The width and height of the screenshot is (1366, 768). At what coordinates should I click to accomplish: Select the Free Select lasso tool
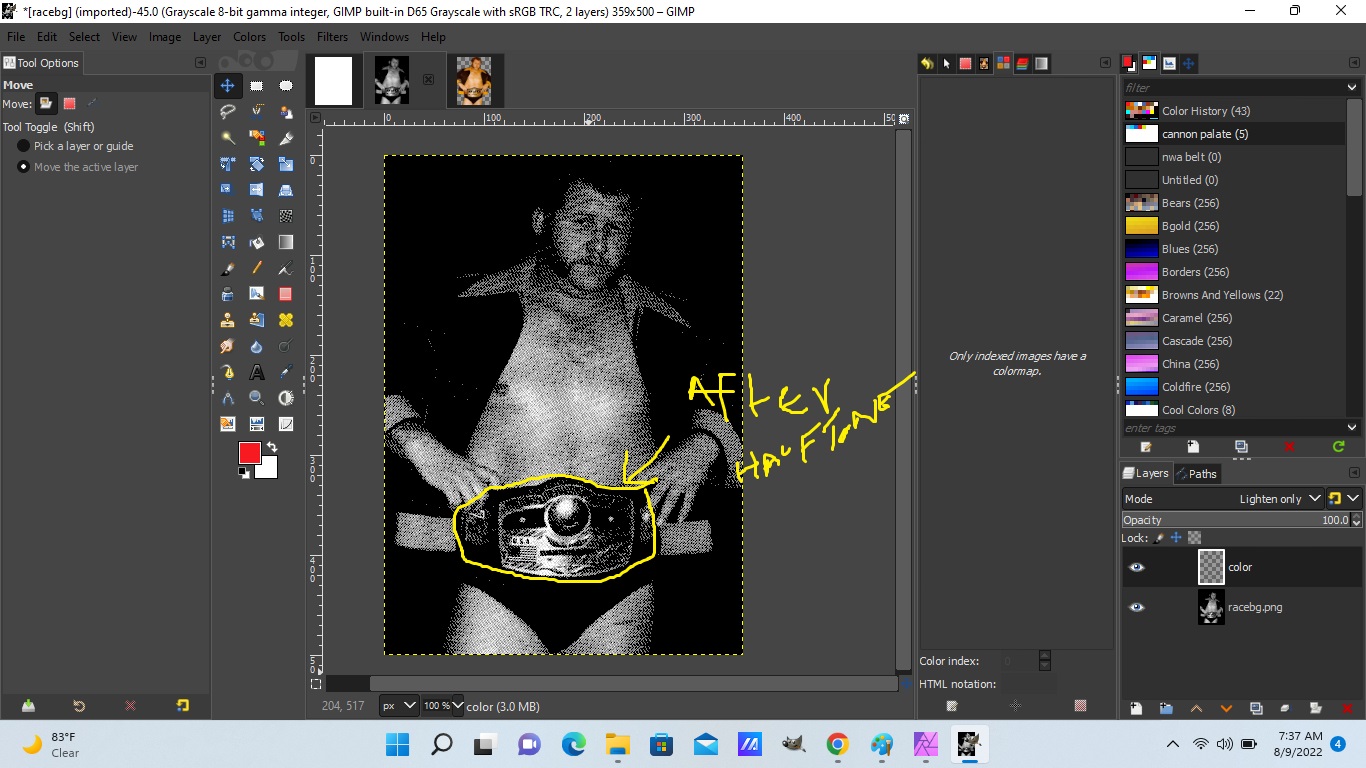click(x=228, y=111)
